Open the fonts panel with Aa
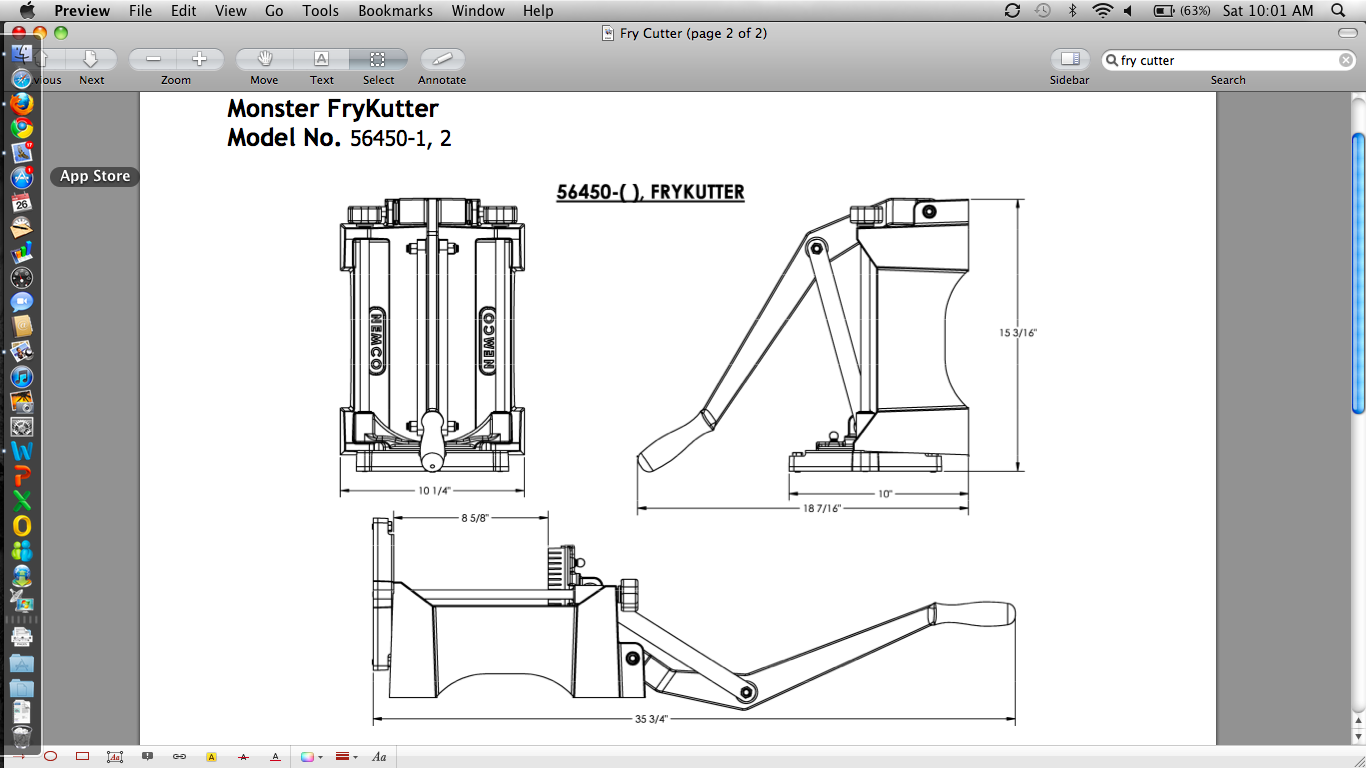This screenshot has height=768, width=1366. [379, 757]
